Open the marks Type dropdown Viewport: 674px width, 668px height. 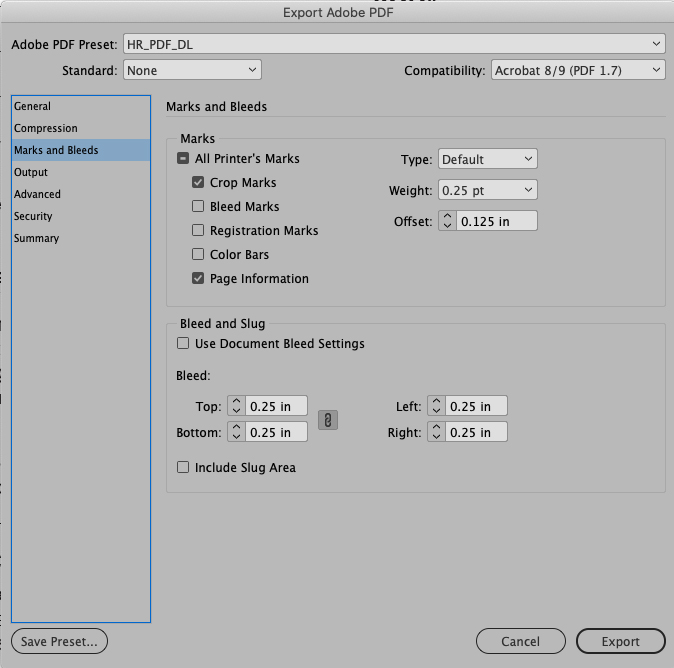point(487,159)
